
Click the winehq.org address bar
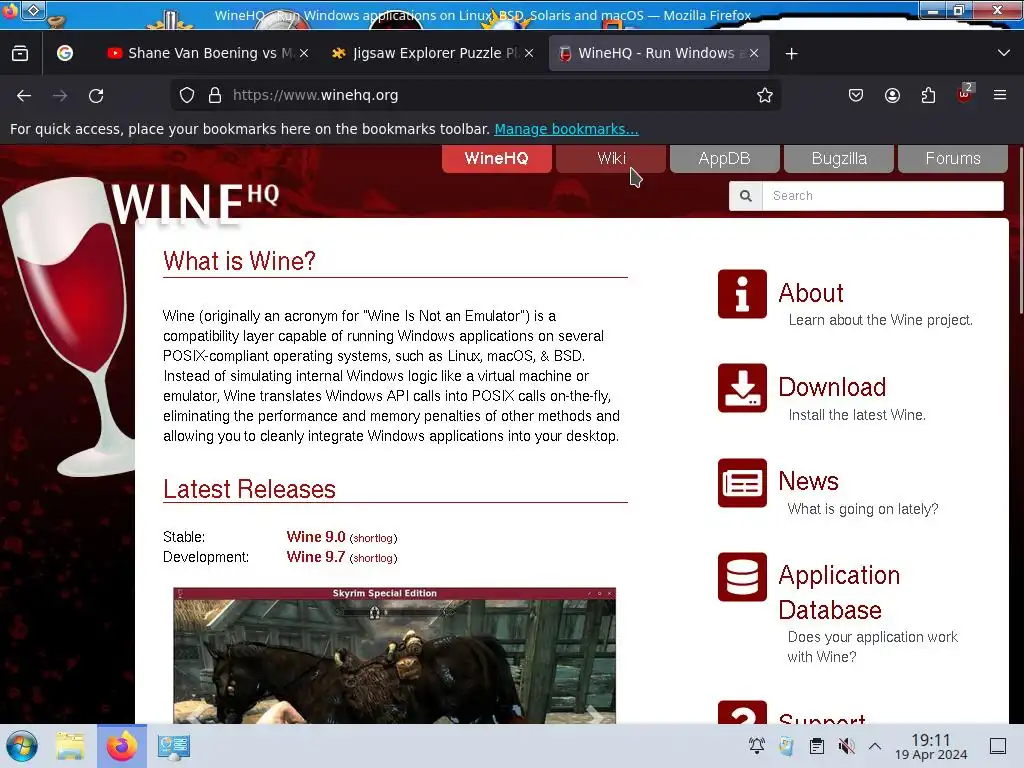(475, 95)
